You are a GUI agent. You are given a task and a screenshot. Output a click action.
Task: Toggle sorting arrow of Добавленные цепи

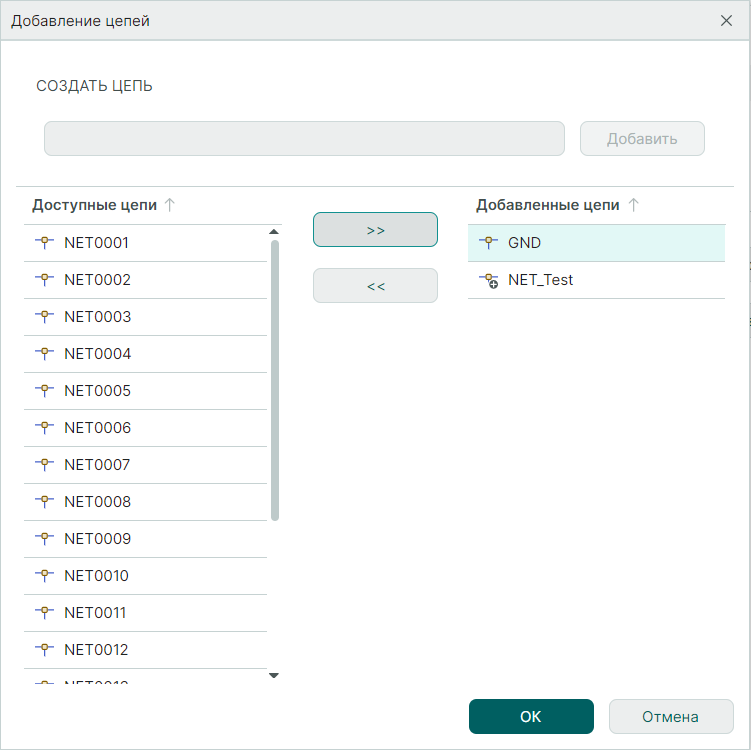(x=633, y=205)
